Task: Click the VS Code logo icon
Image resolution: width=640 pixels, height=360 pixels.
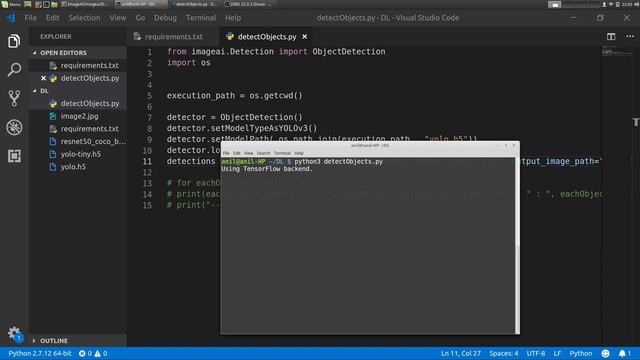Action: pyautogui.click(x=11, y=18)
